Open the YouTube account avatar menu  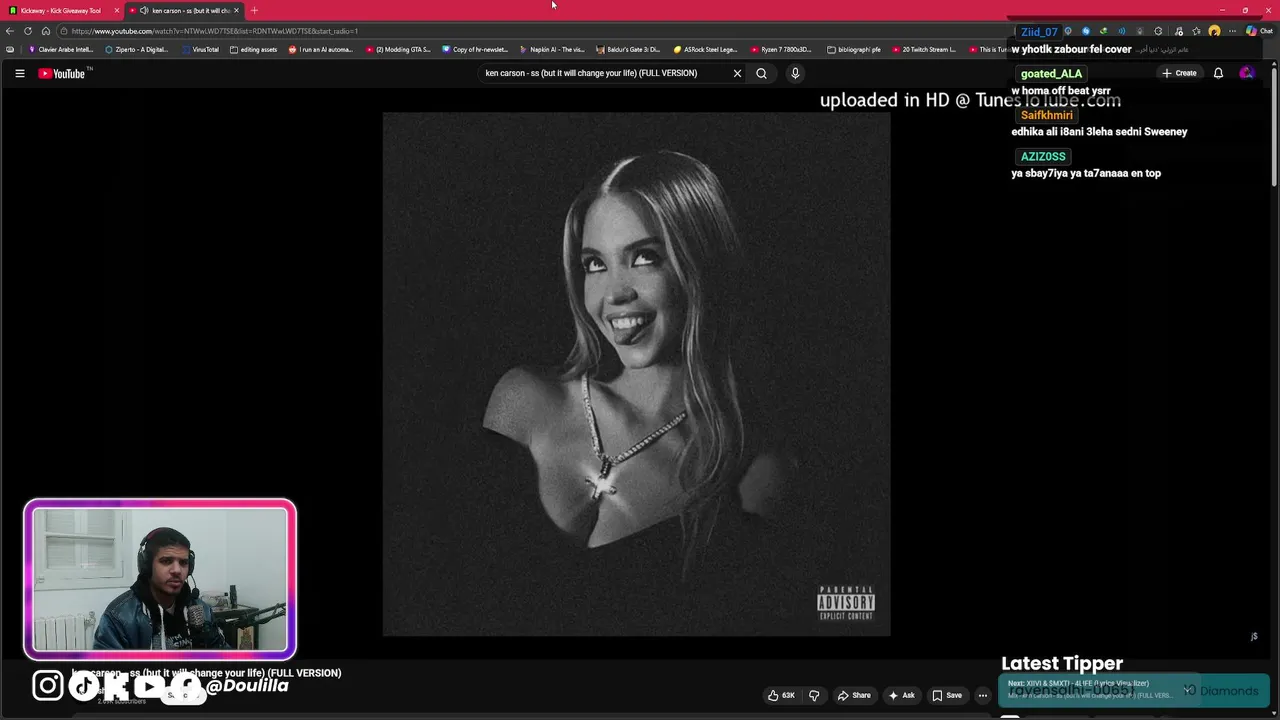click(1246, 73)
